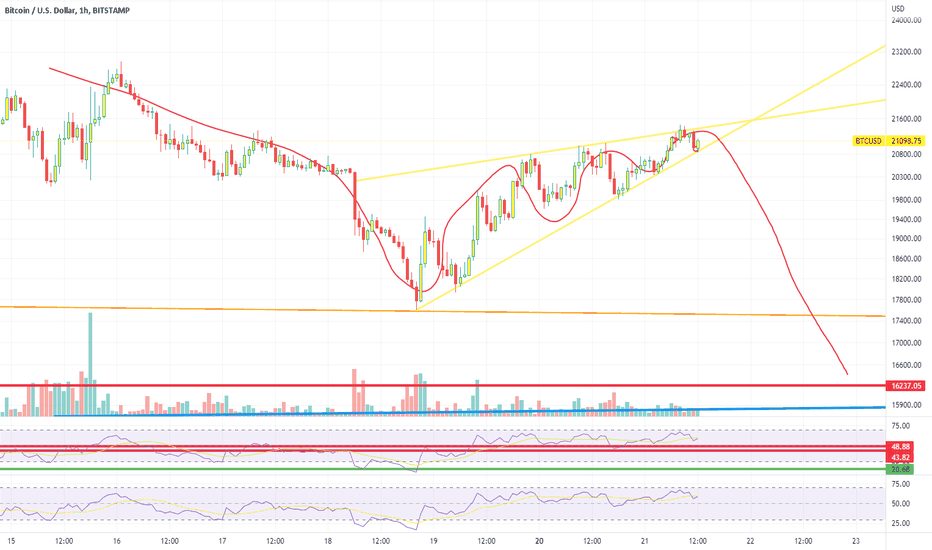Viewport: 932px width, 550px height.
Task: Click the 17800.00 price axis value
Action: click(x=906, y=300)
